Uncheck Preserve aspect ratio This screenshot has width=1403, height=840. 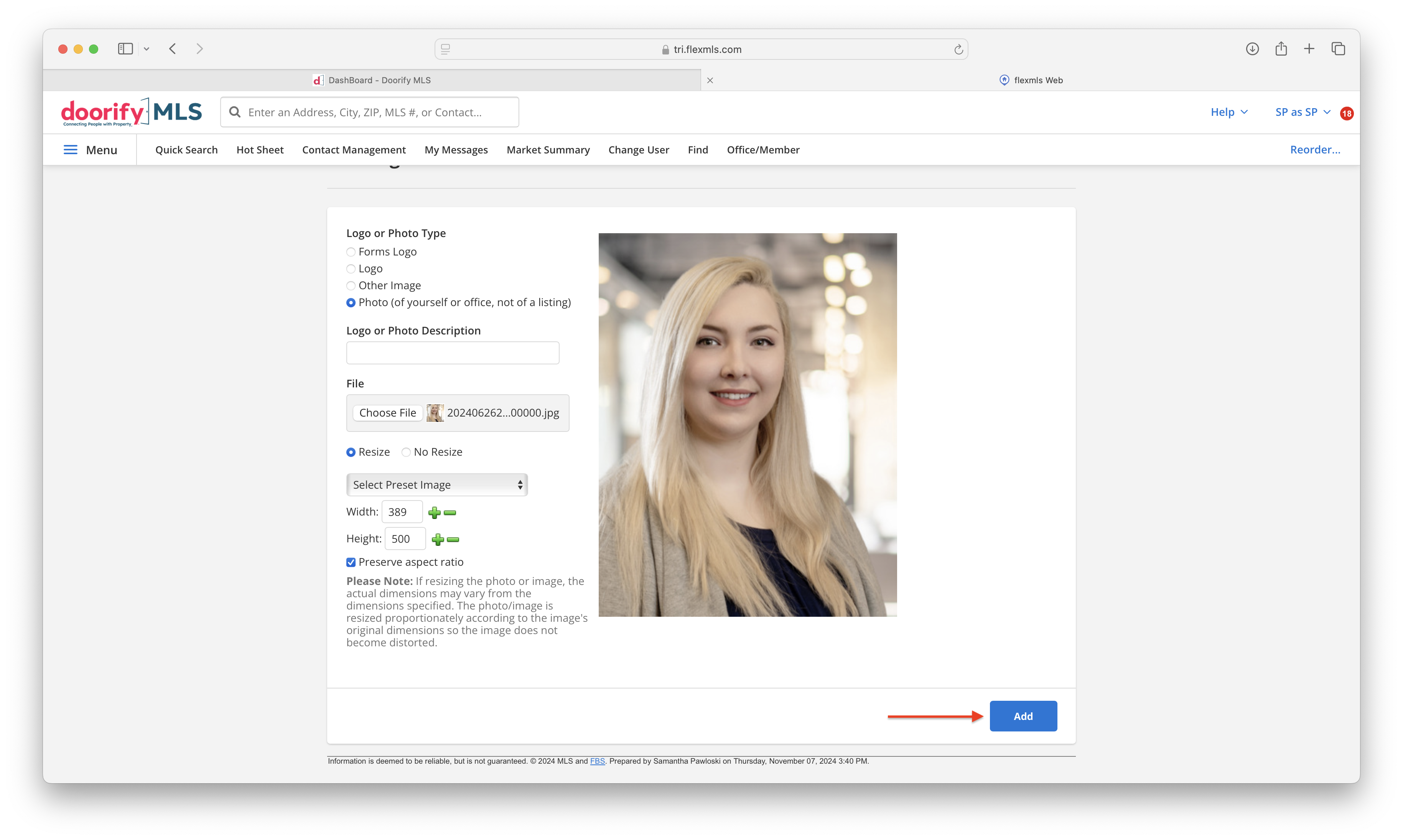351,562
